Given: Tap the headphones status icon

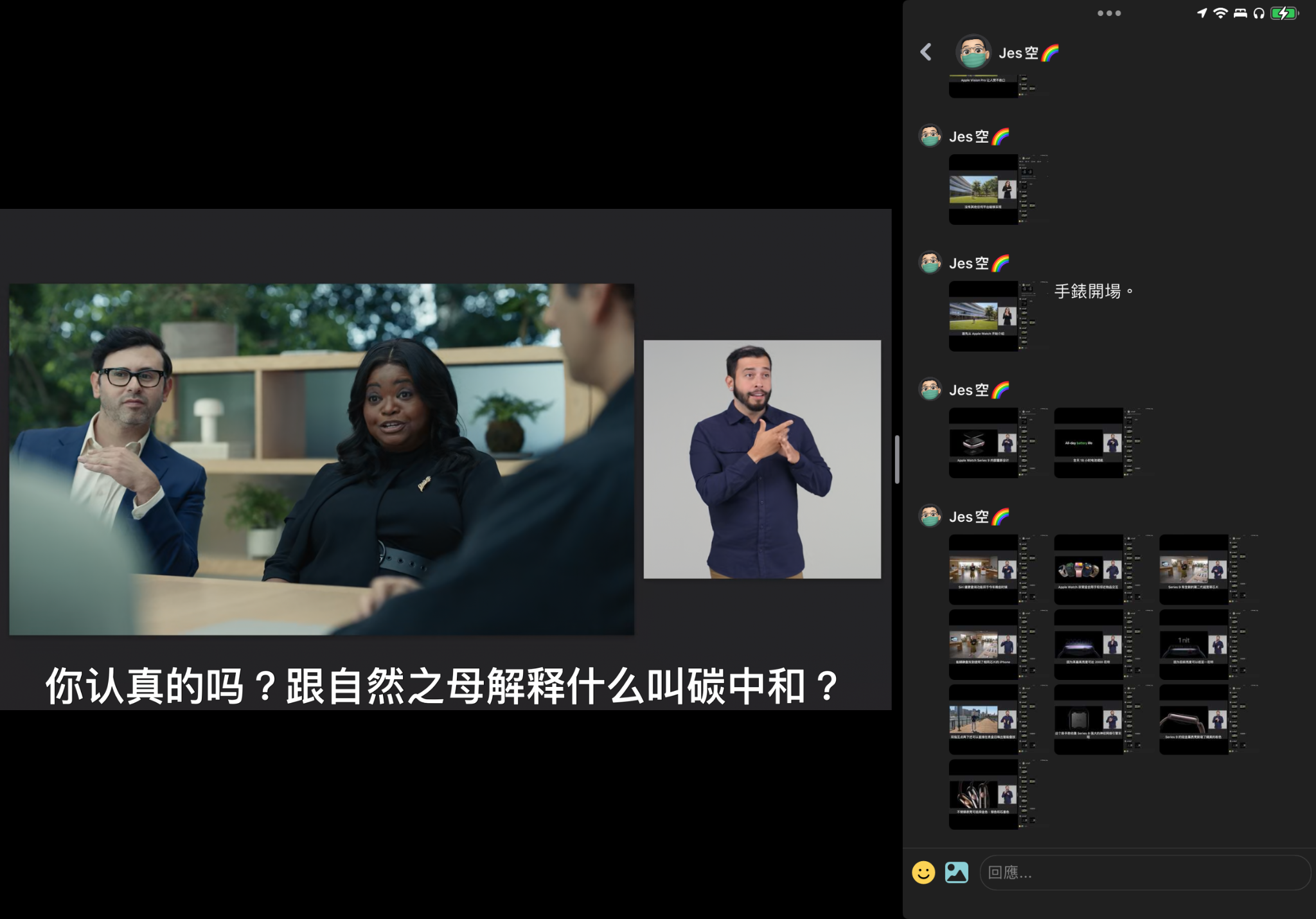Looking at the screenshot, I should point(1259,13).
